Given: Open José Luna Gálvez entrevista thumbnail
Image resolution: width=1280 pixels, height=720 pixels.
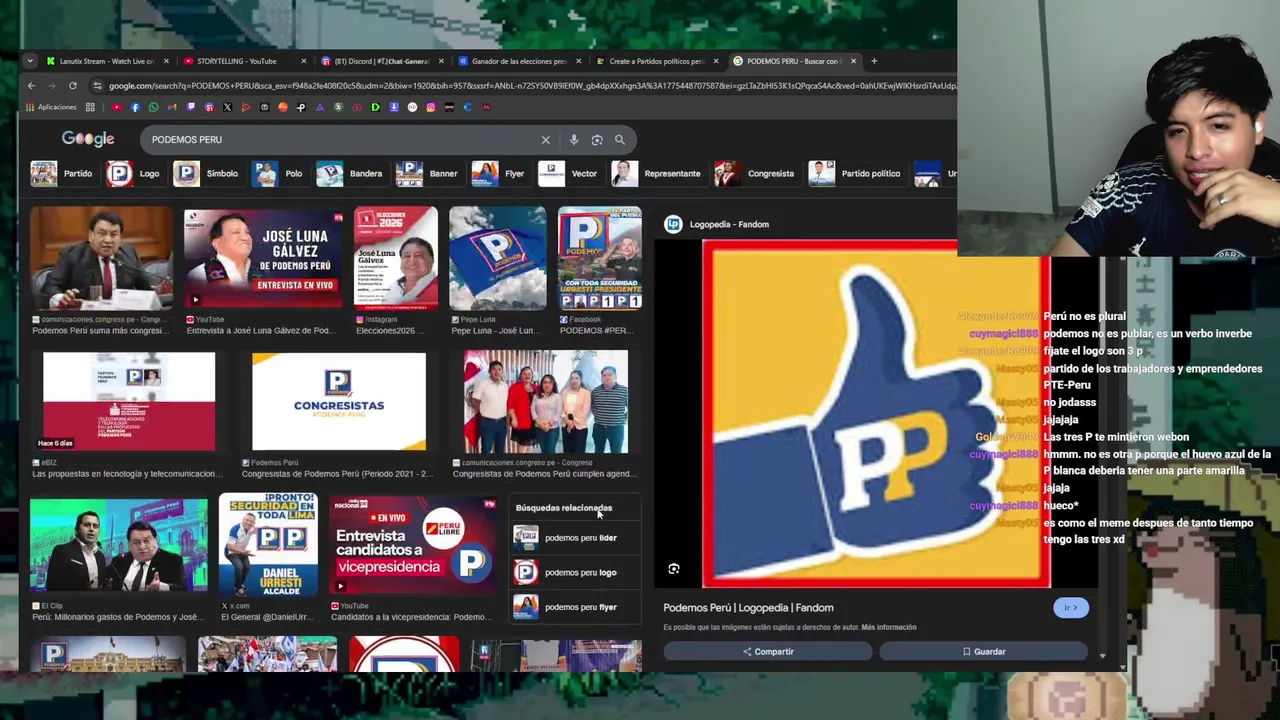Looking at the screenshot, I should 263,258.
